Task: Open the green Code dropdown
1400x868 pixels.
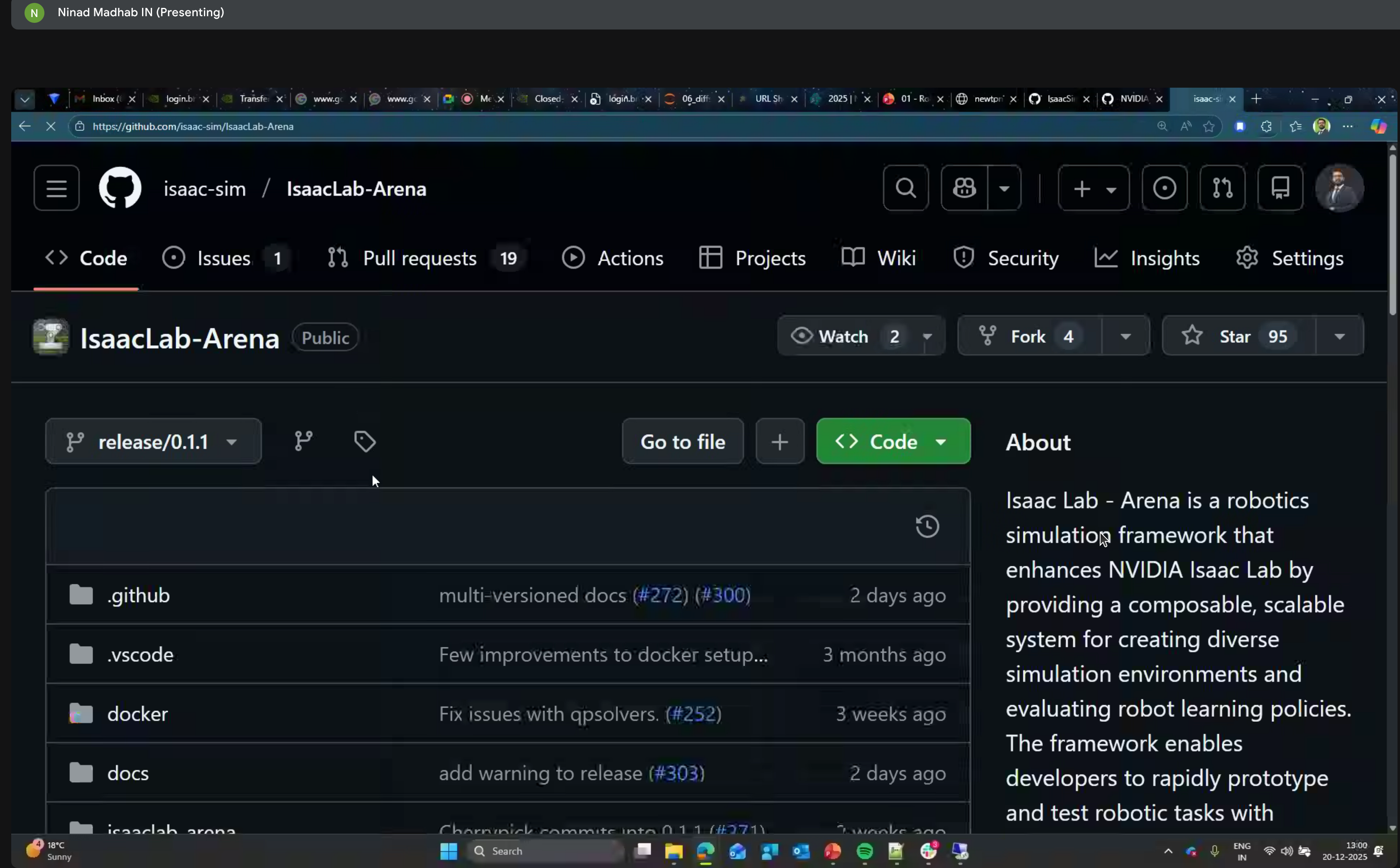Action: pyautogui.click(x=893, y=441)
